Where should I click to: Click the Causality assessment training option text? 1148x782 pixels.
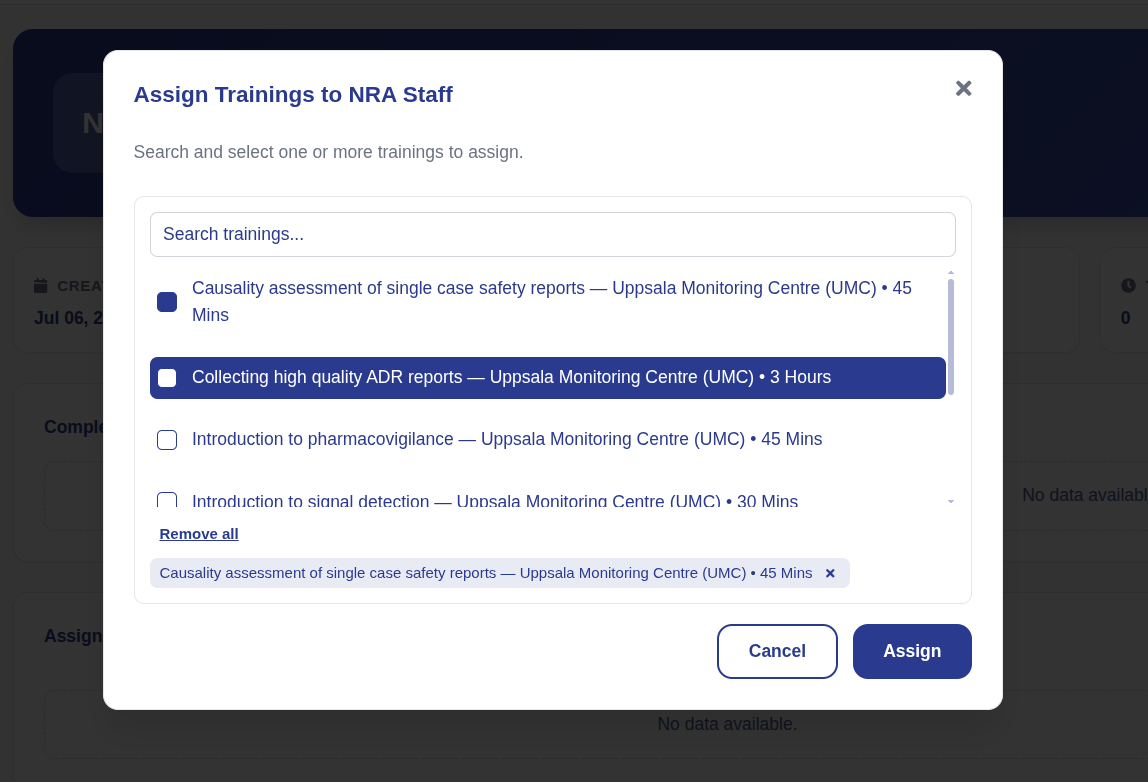coord(552,302)
